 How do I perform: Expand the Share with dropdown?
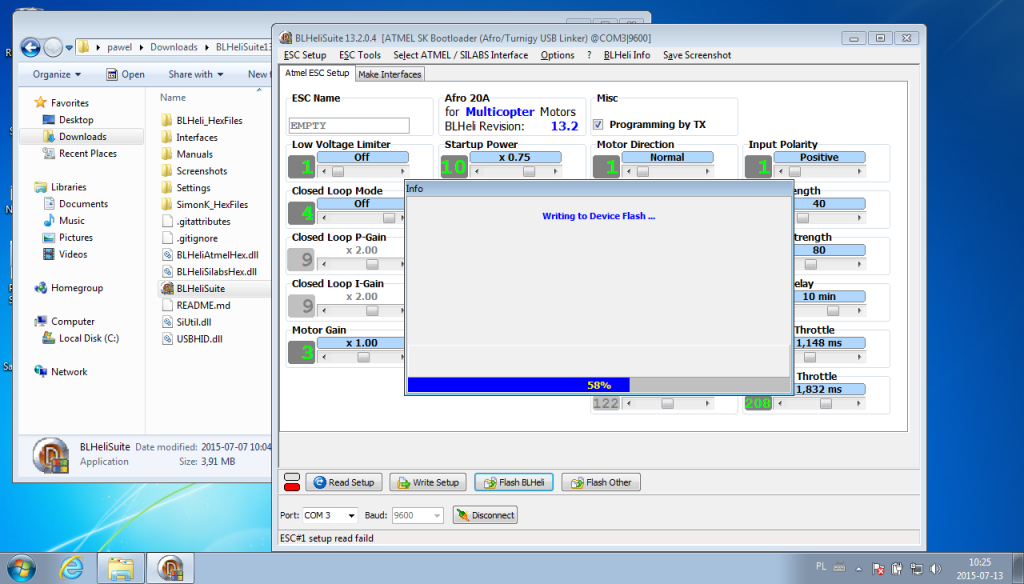click(194, 74)
